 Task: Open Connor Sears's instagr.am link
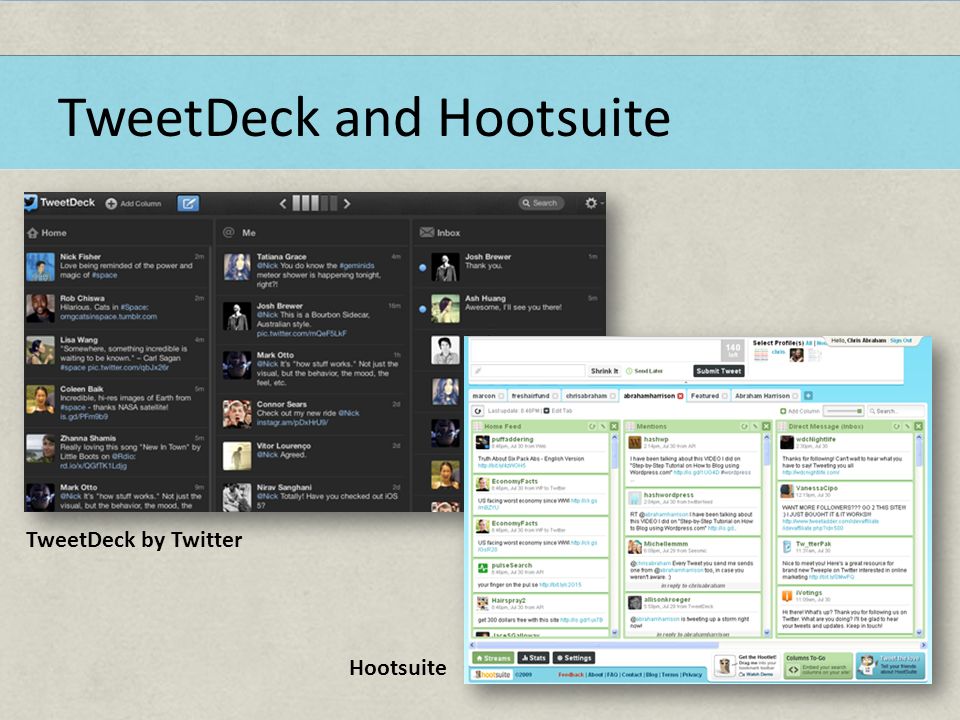pyautogui.click(x=292, y=422)
